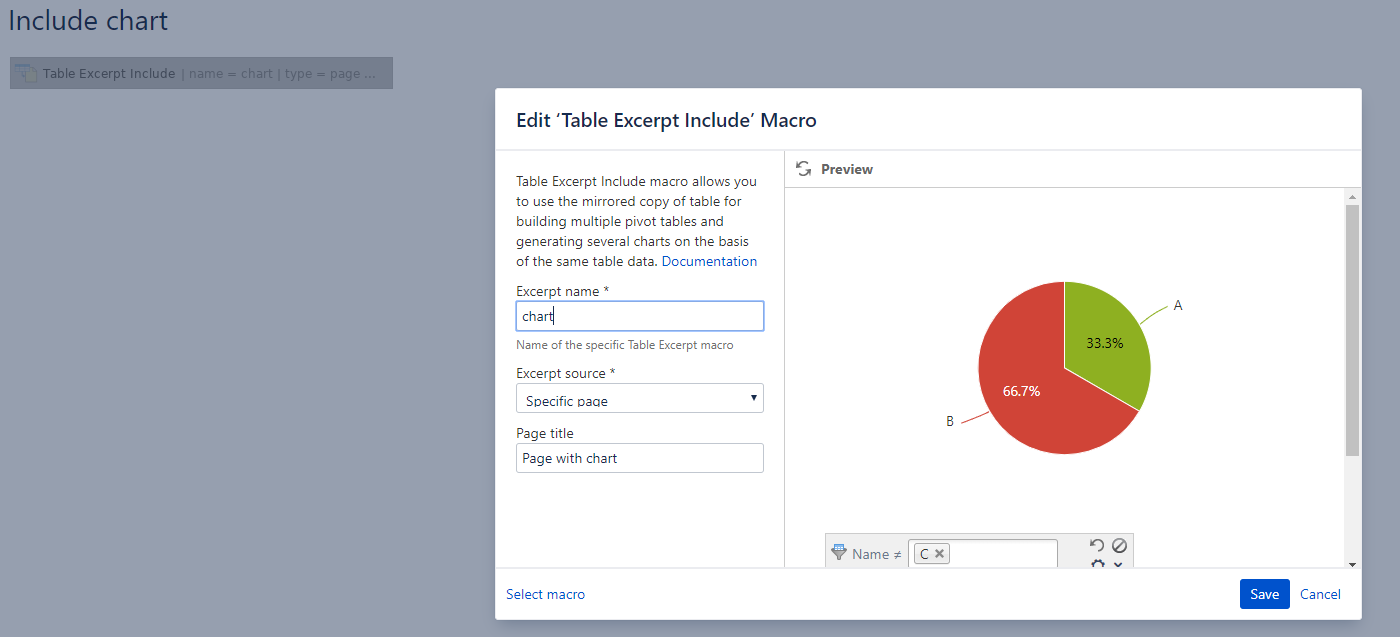Click the undo arrow in filter bar
The width and height of the screenshot is (1400, 637).
tap(1097, 545)
